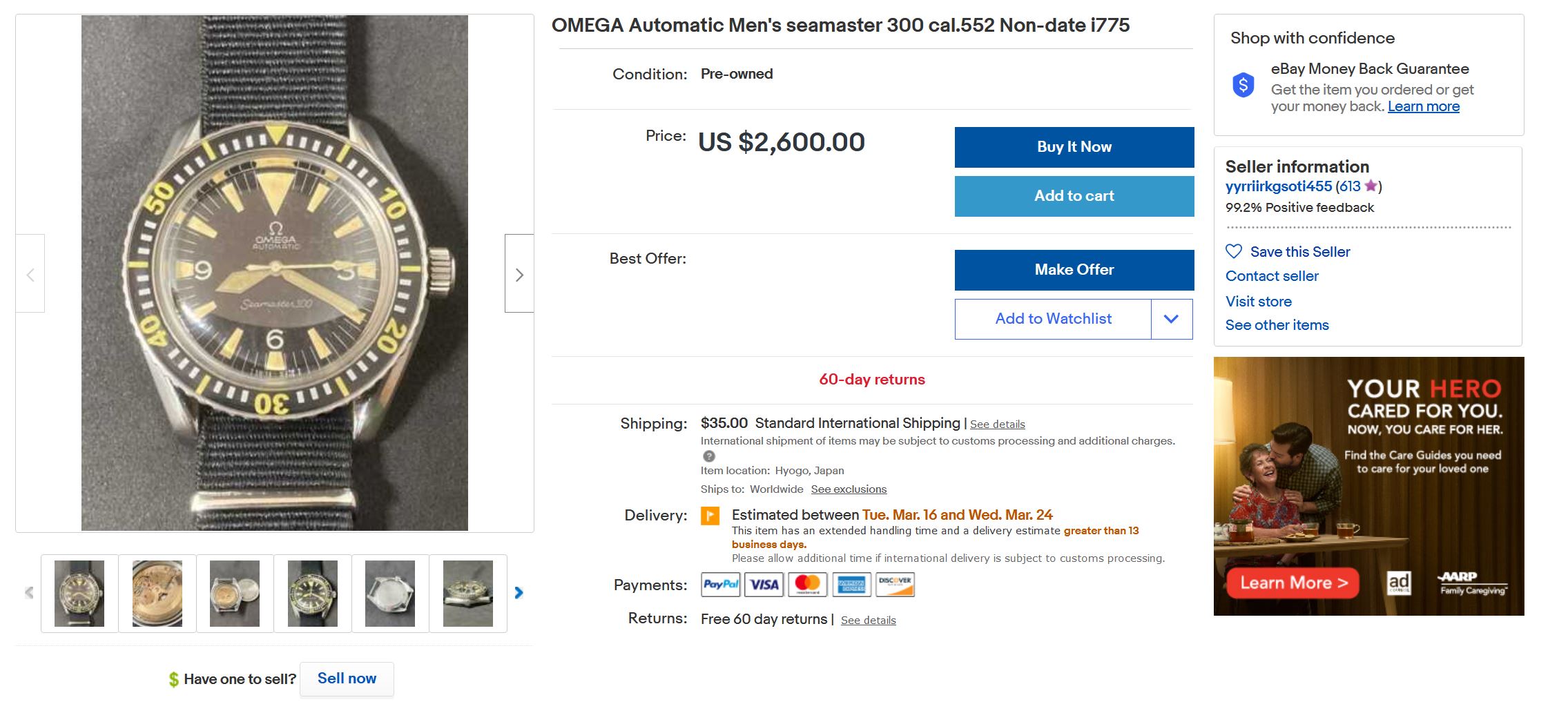Open seller profile yyrriirkgsoti455

[1278, 186]
